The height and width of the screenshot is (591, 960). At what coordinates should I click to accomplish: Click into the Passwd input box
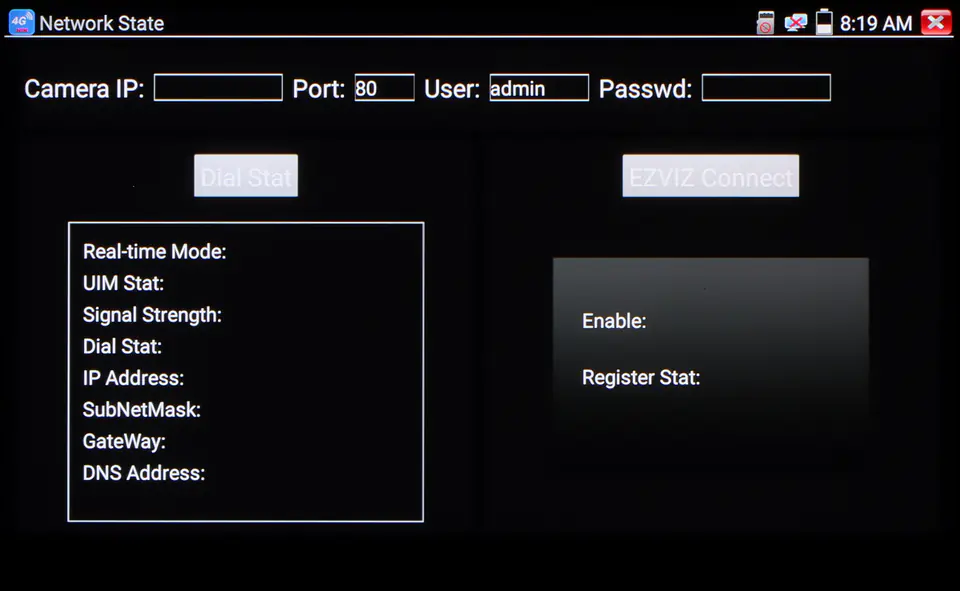(x=766, y=88)
